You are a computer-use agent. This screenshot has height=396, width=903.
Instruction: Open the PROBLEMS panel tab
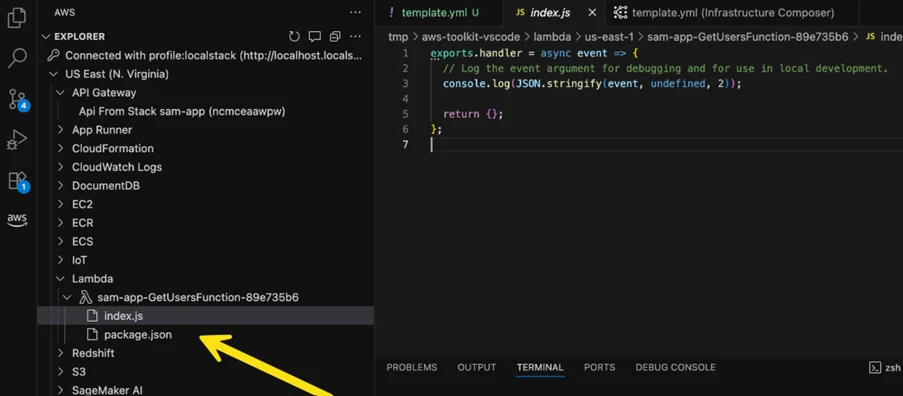coord(412,367)
